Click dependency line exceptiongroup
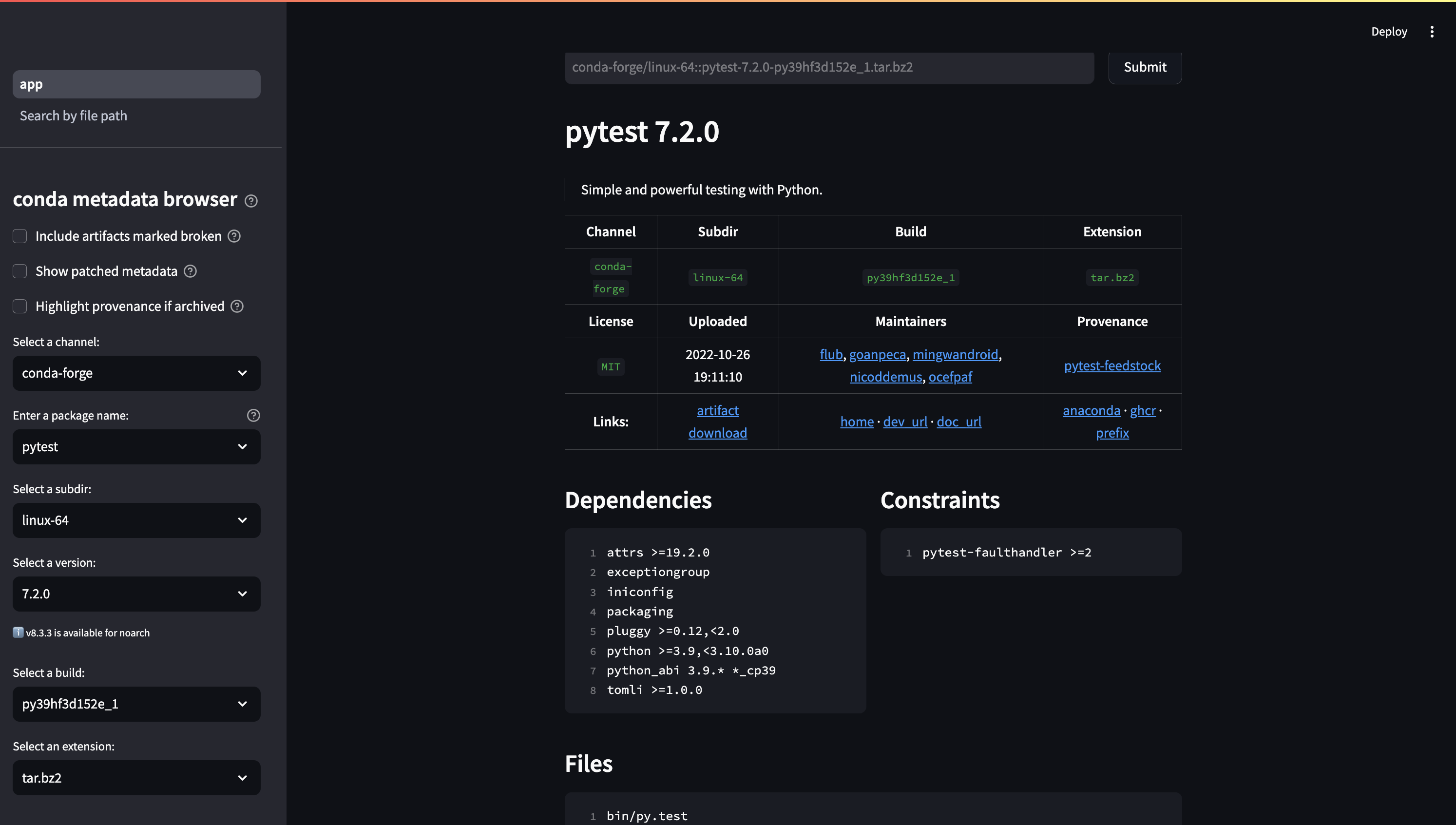 coord(658,572)
